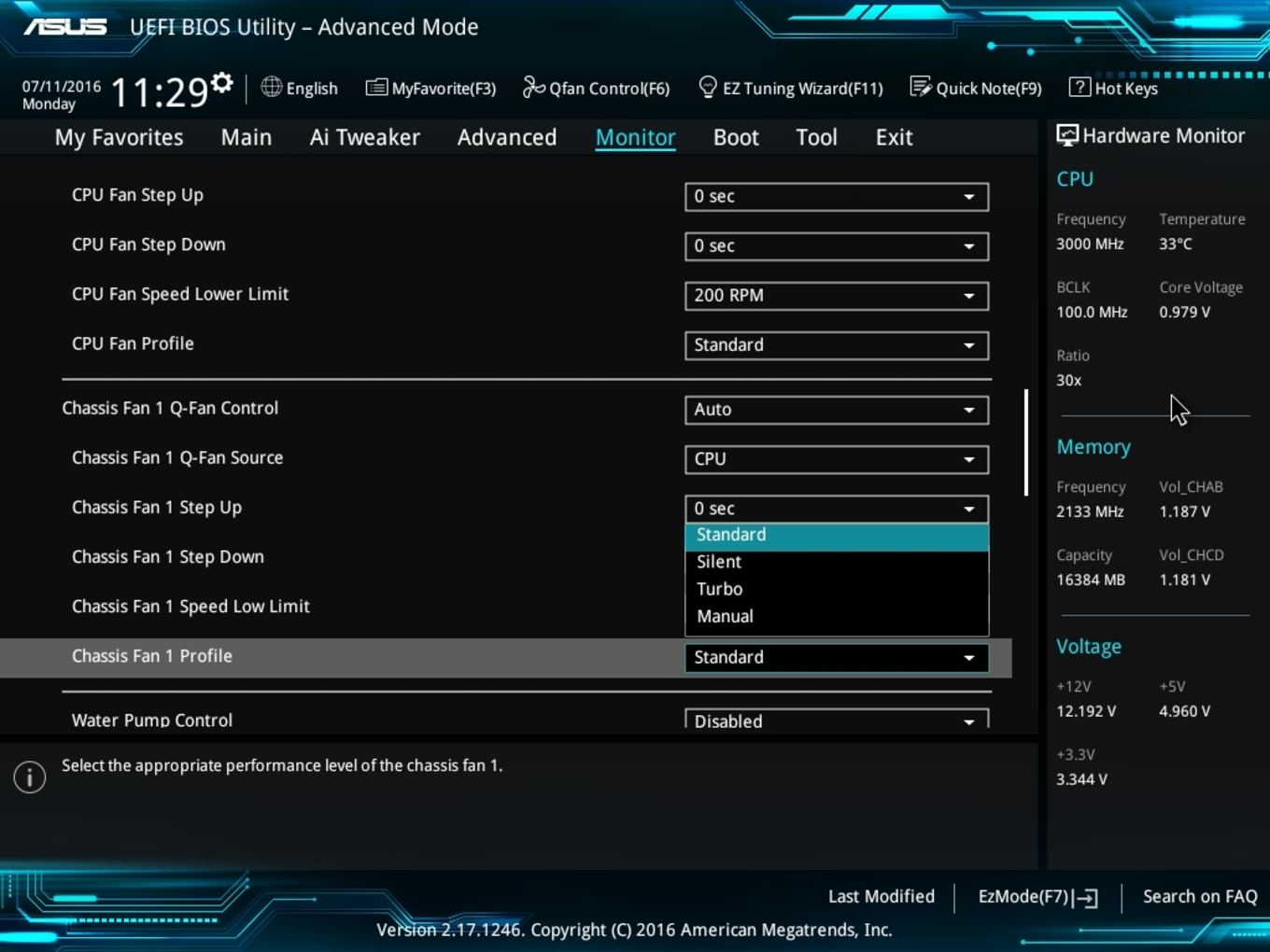
Task: Click the settings list vertical scrollbar
Action: (1026, 442)
